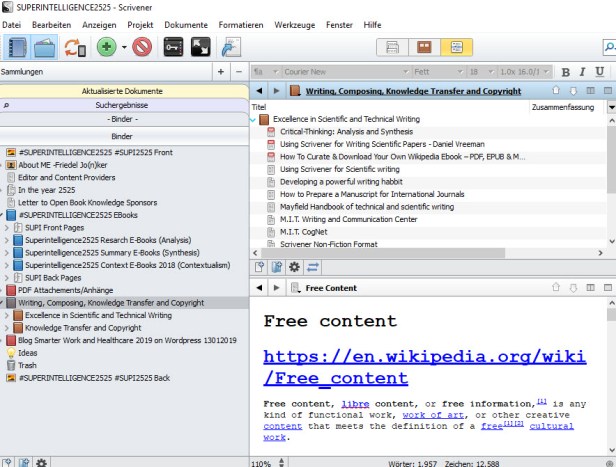616x467 pixels.
Task: Open the zoom percentage dropdown
Action: [266, 462]
